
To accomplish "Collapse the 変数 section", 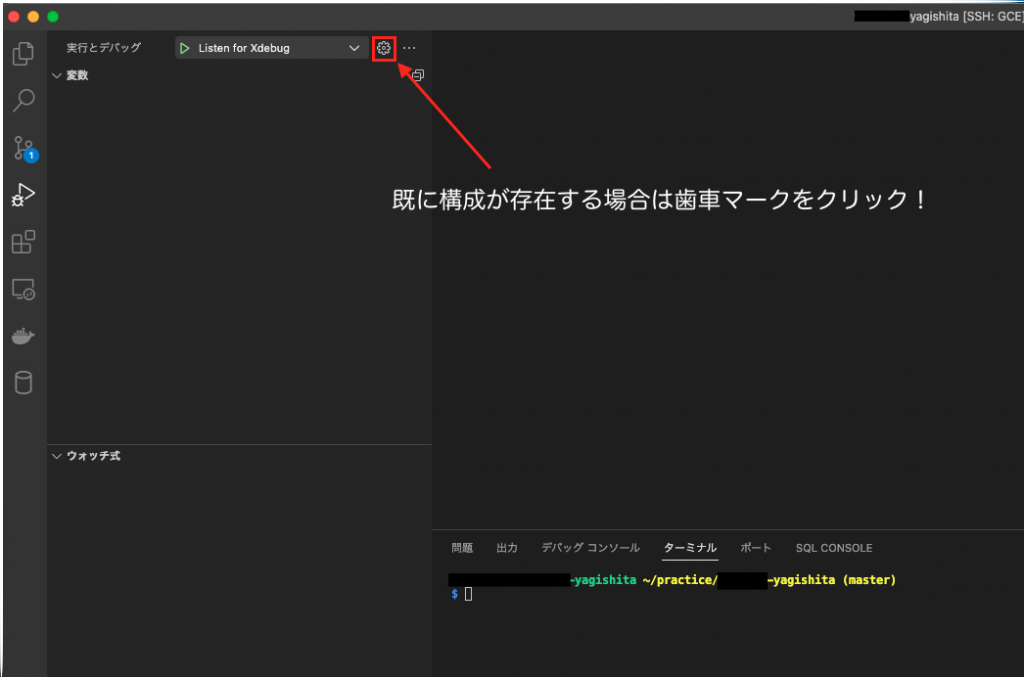I will click(x=57, y=75).
